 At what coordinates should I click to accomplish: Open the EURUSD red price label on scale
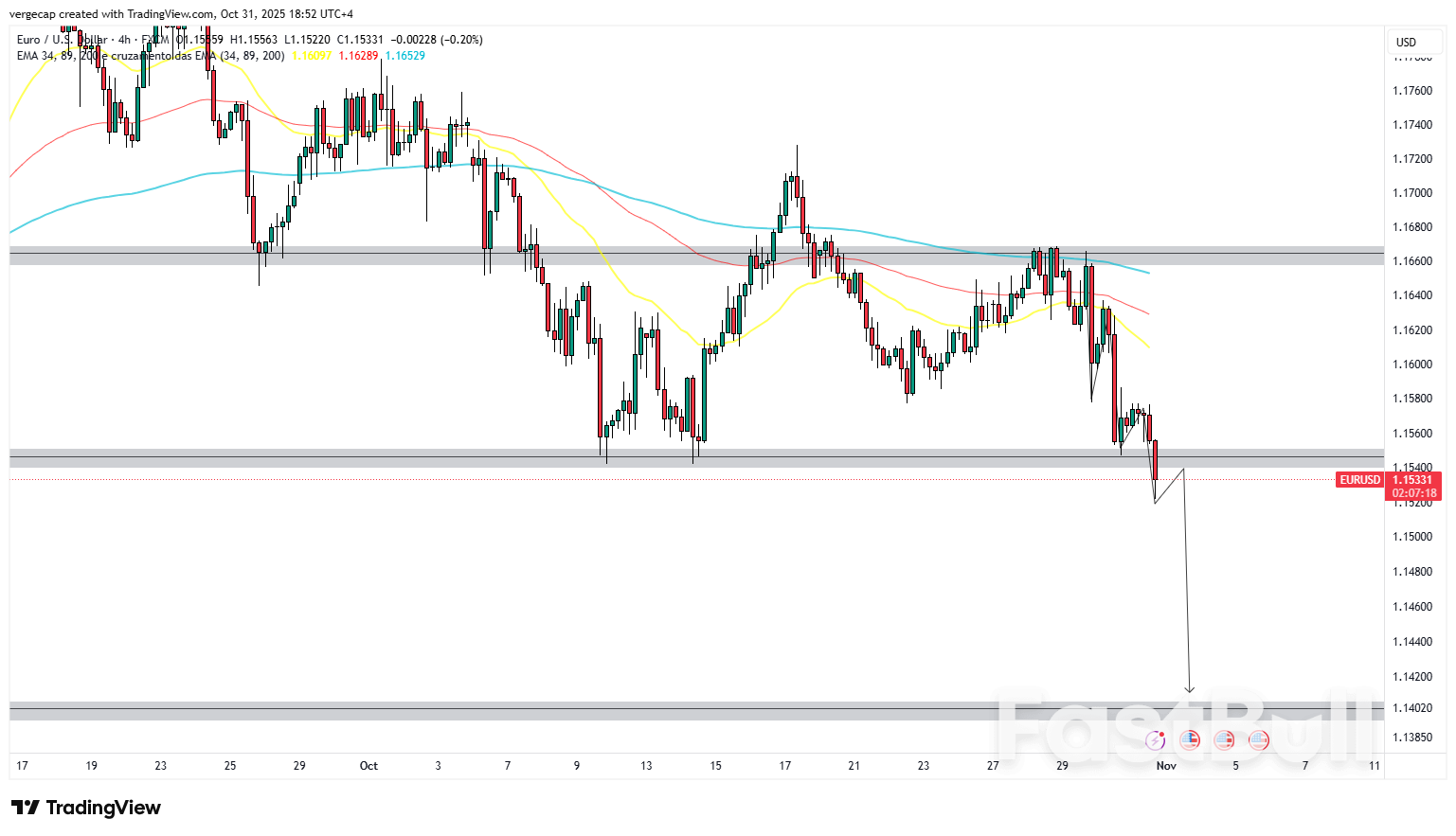click(x=1360, y=480)
